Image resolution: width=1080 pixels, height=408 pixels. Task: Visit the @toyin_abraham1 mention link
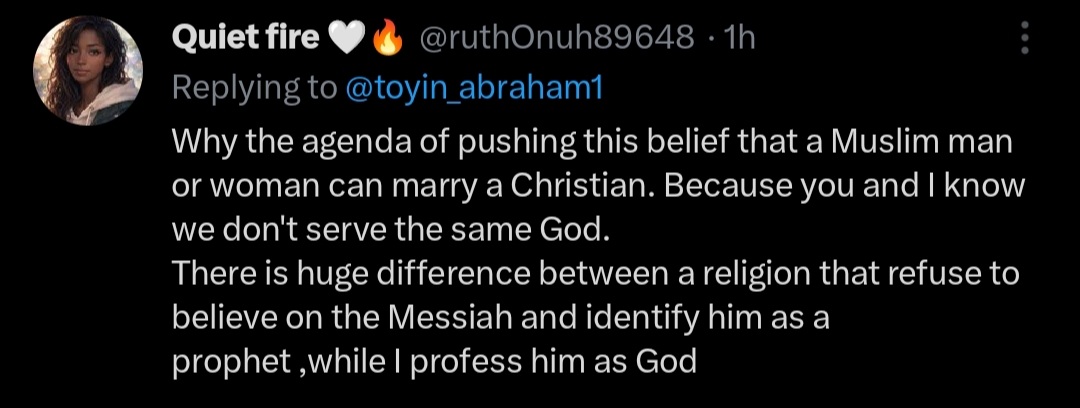(x=474, y=88)
